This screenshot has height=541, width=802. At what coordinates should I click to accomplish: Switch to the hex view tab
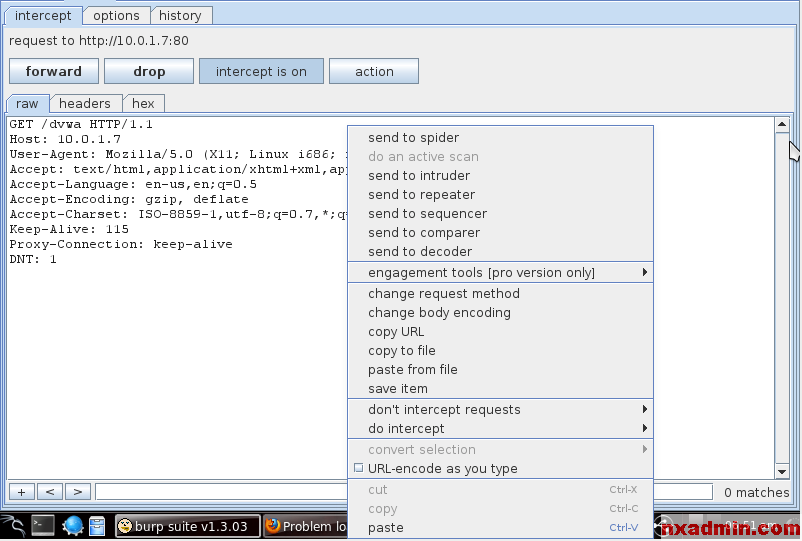143,103
